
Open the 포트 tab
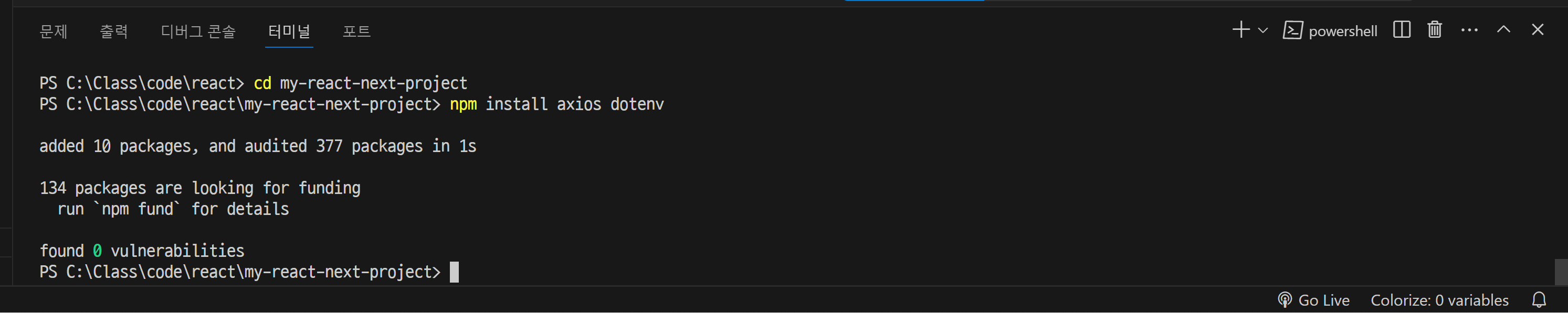356,31
